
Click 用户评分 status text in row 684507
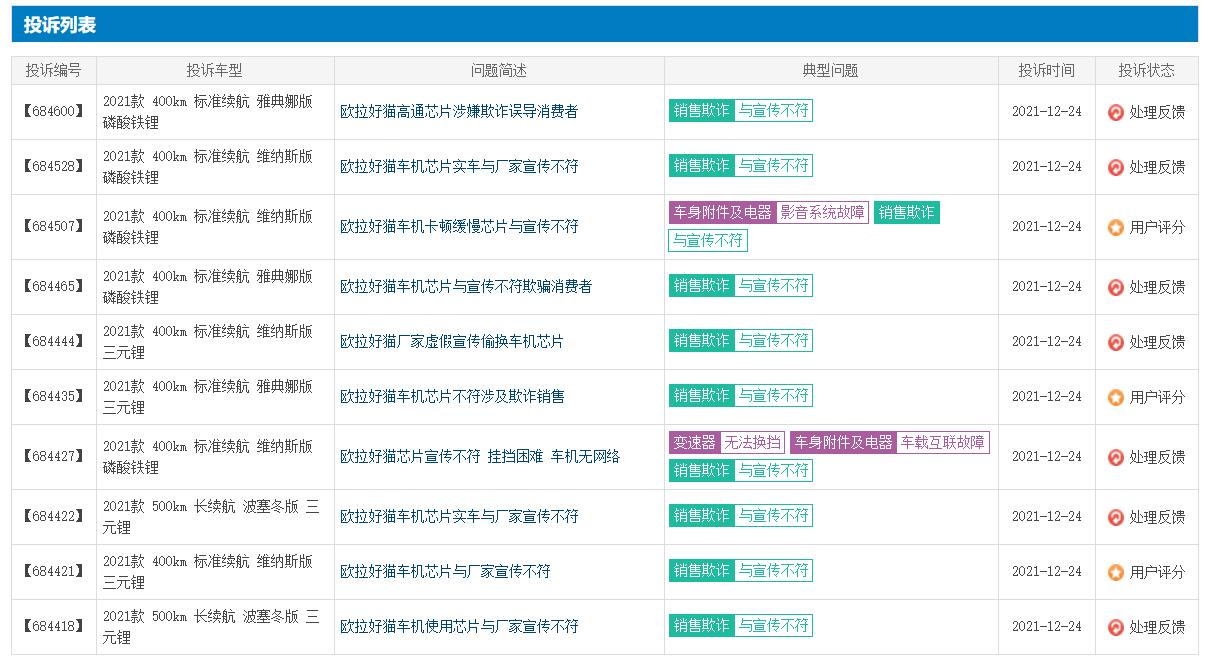click(1157, 227)
